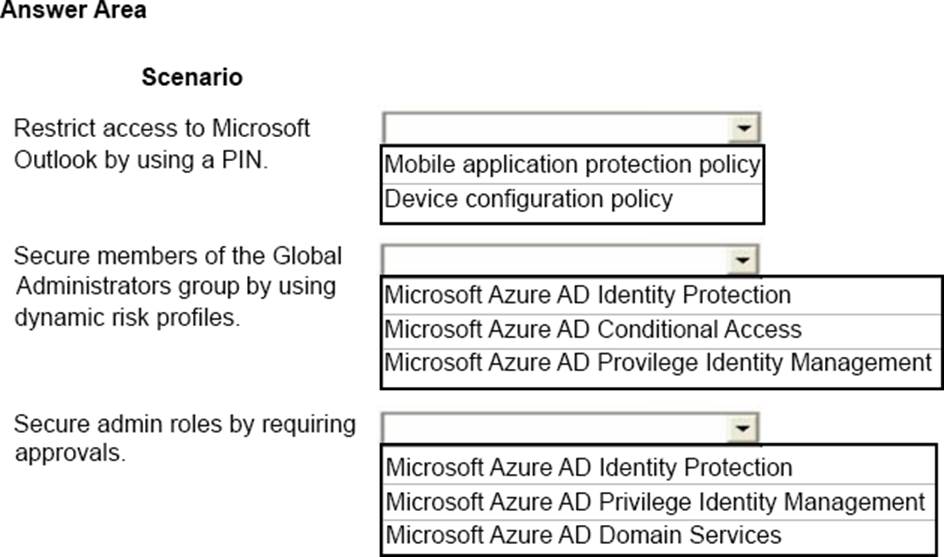This screenshot has height=557, width=944.
Task: Expand the dropdown arrow for Outlook PIN scenario
Action: click(743, 129)
